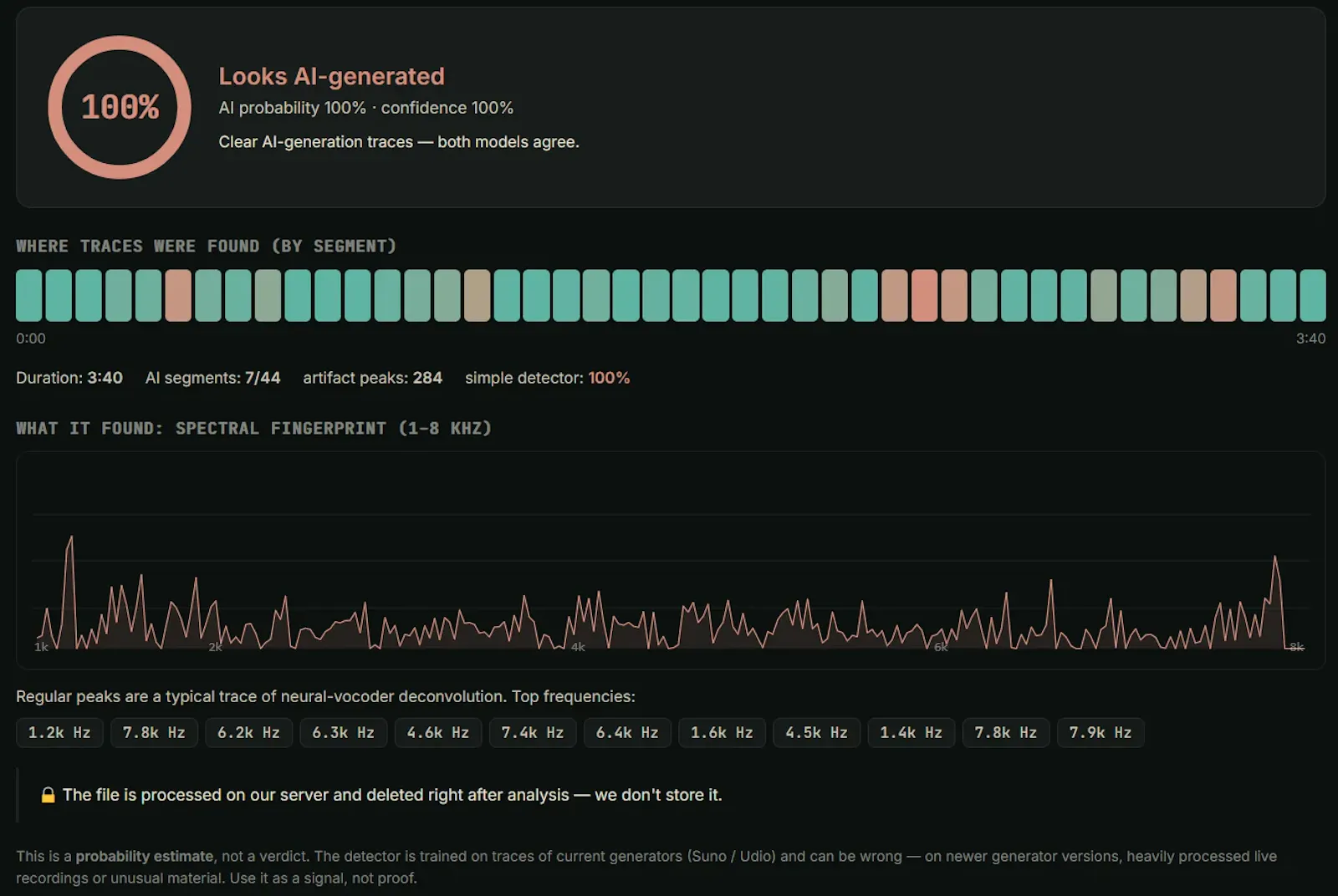Click the 6.2k Hz frequency chip
1338x896 pixels.
(x=248, y=733)
